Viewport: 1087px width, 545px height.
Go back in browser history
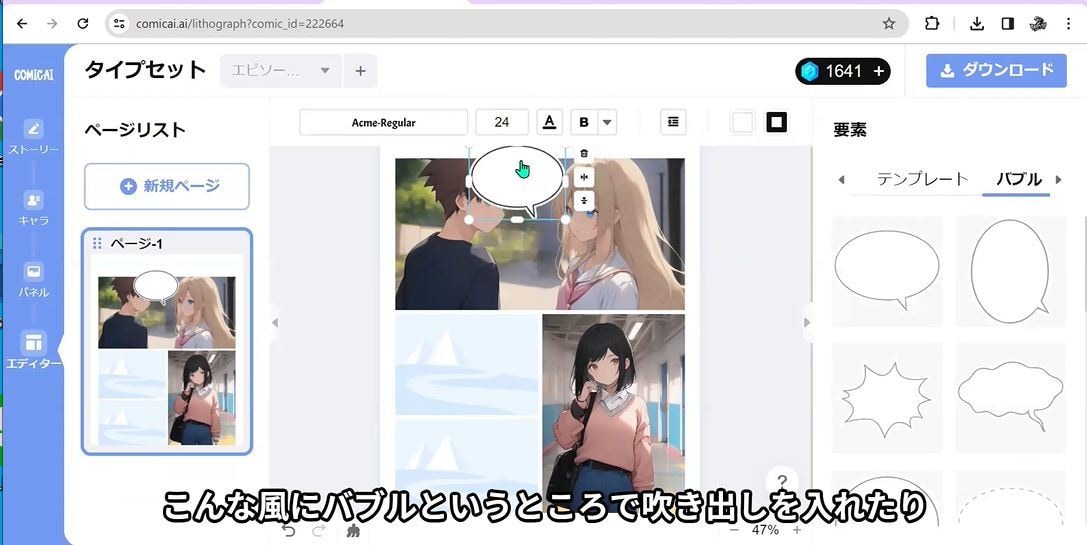(x=22, y=24)
